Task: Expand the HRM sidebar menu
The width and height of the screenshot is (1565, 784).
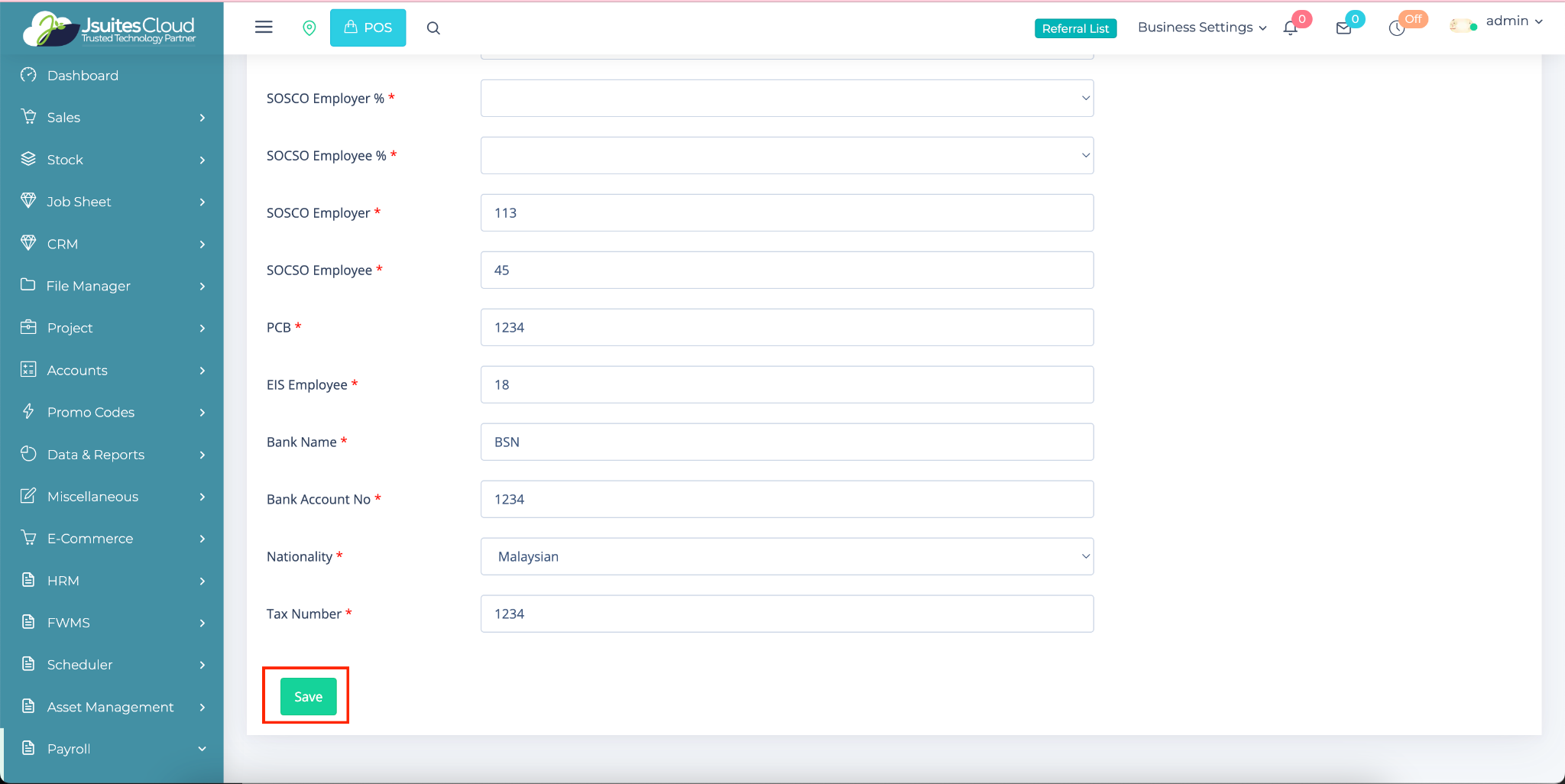Action: click(x=112, y=581)
